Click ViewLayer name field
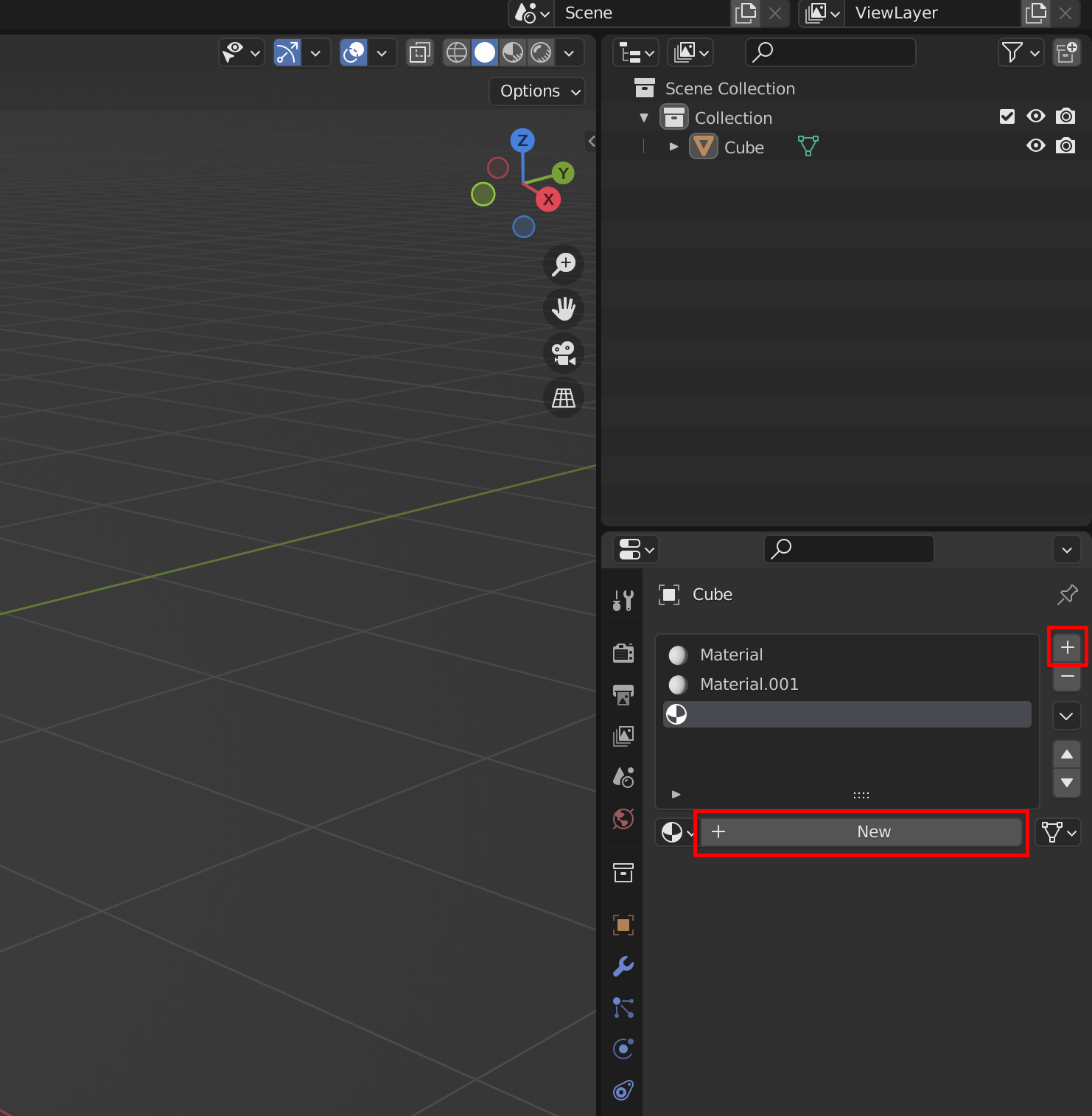This screenshot has width=1092, height=1116. 933,13
